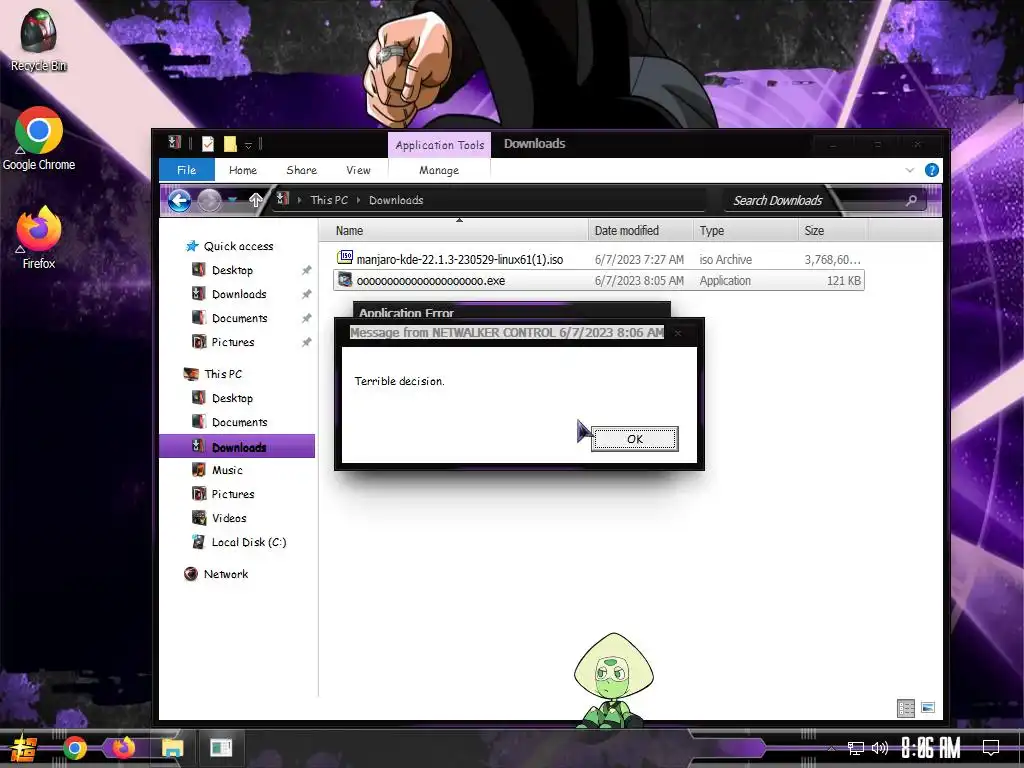Click the Properties quick access toolbar icon
Image resolution: width=1024 pixels, height=768 pixels.
(x=208, y=144)
